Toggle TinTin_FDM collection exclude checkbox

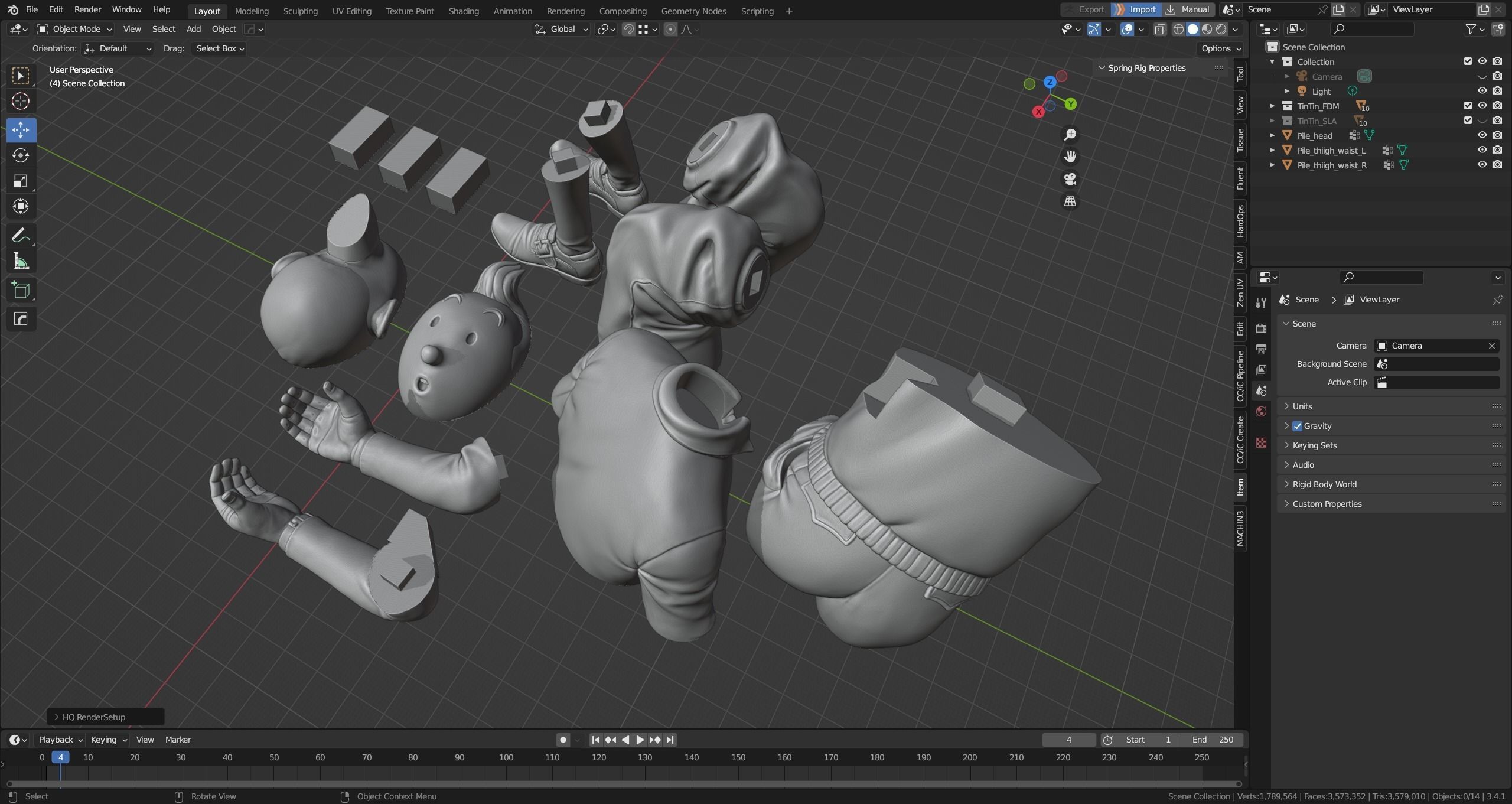click(x=1468, y=106)
